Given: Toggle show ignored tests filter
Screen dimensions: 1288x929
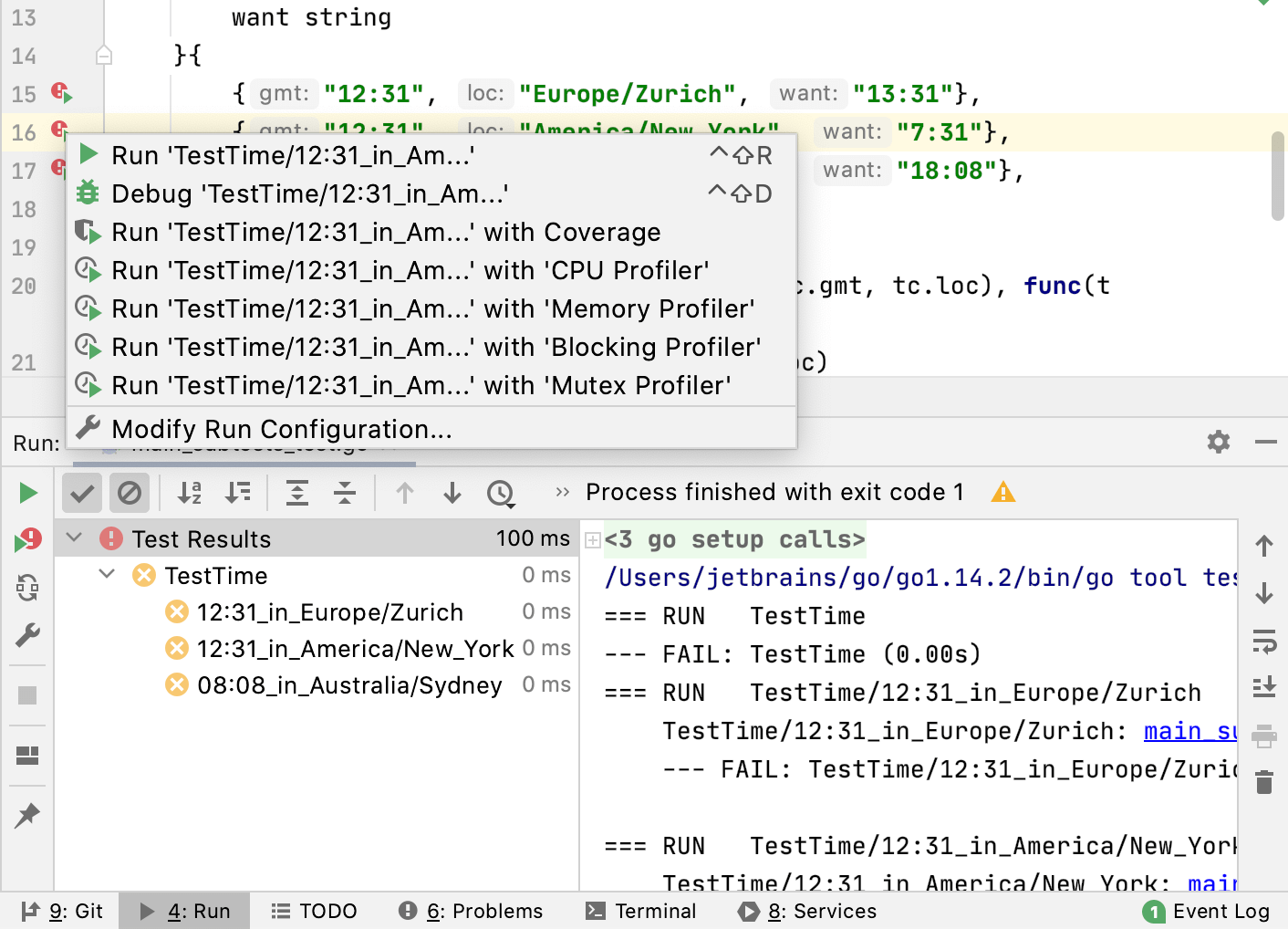Looking at the screenshot, I should coord(130,493).
